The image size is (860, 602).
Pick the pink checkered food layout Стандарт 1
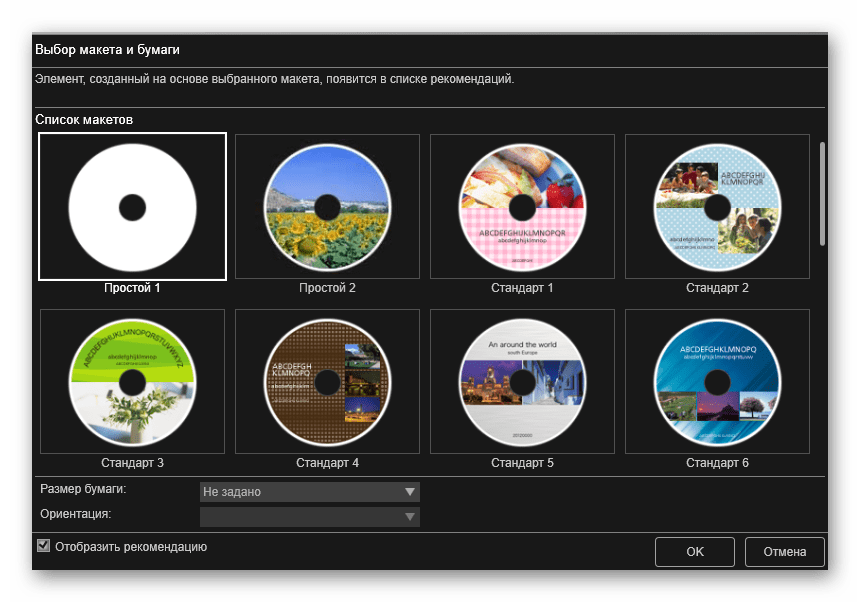point(522,207)
